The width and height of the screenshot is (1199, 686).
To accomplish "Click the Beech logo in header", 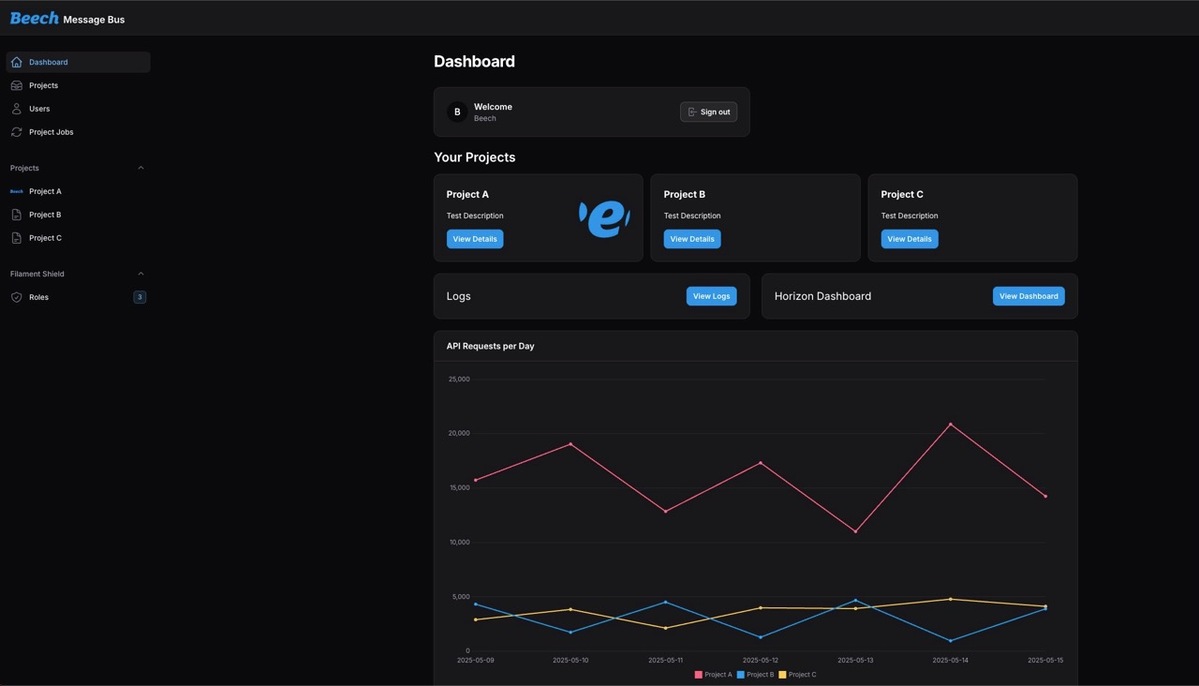I will pos(34,18).
